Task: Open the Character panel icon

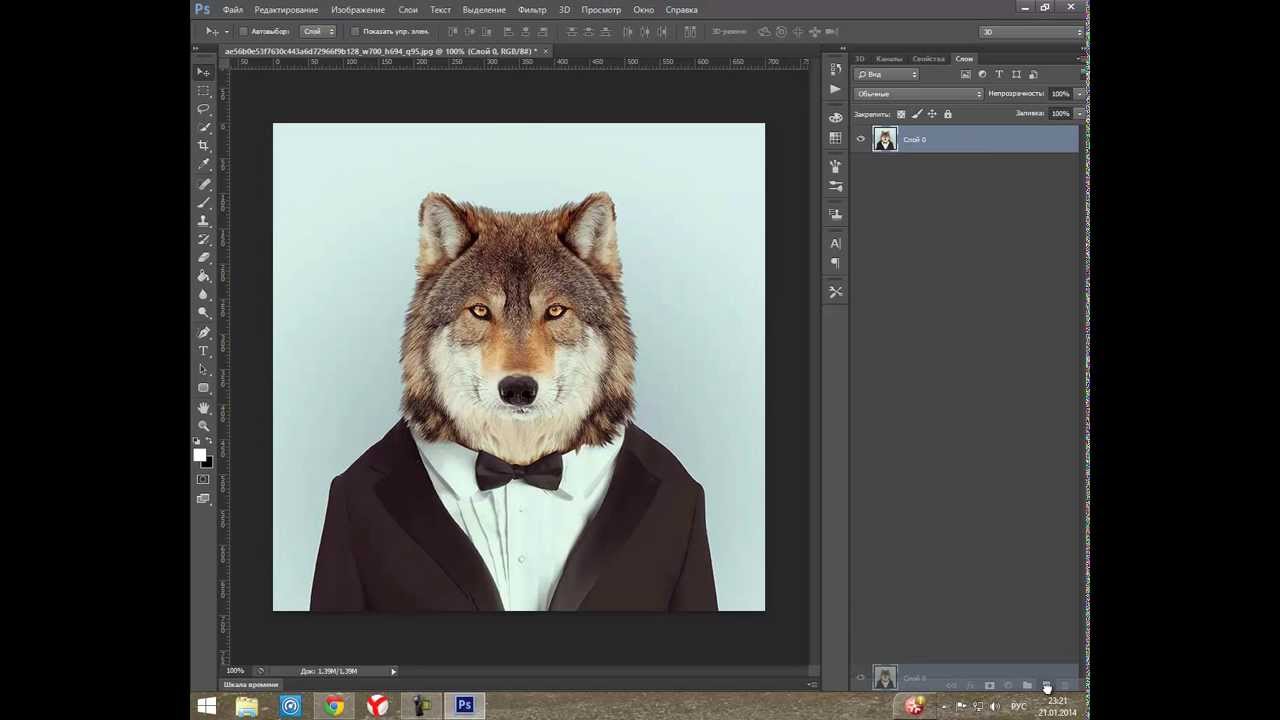Action: click(835, 243)
